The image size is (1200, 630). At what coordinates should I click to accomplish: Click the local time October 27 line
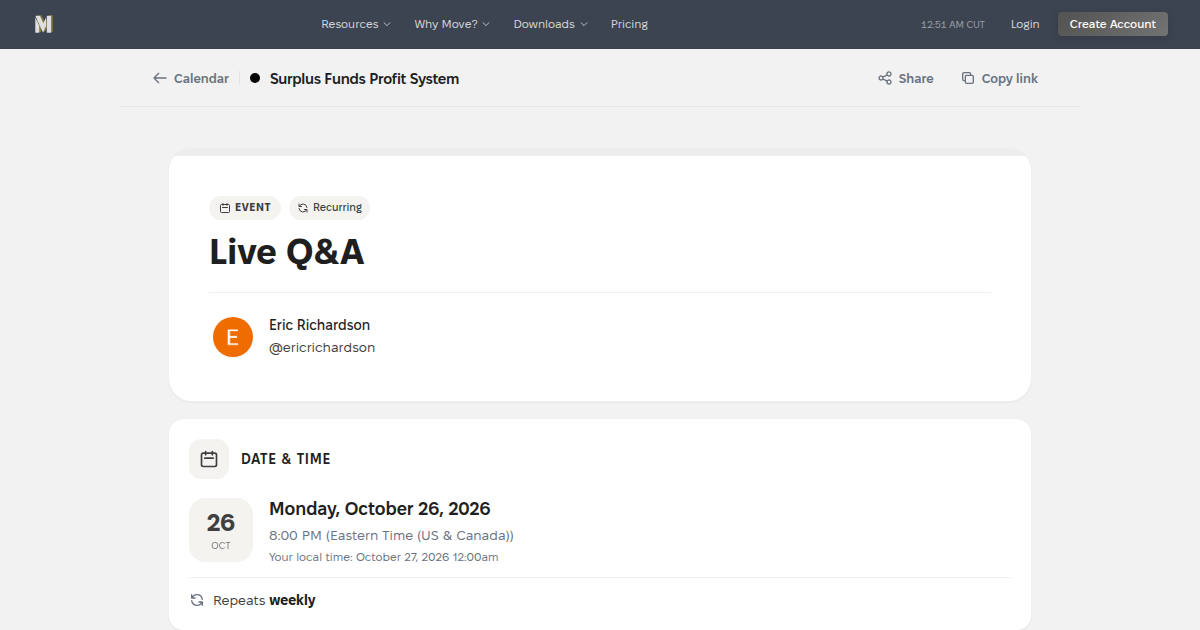click(384, 557)
